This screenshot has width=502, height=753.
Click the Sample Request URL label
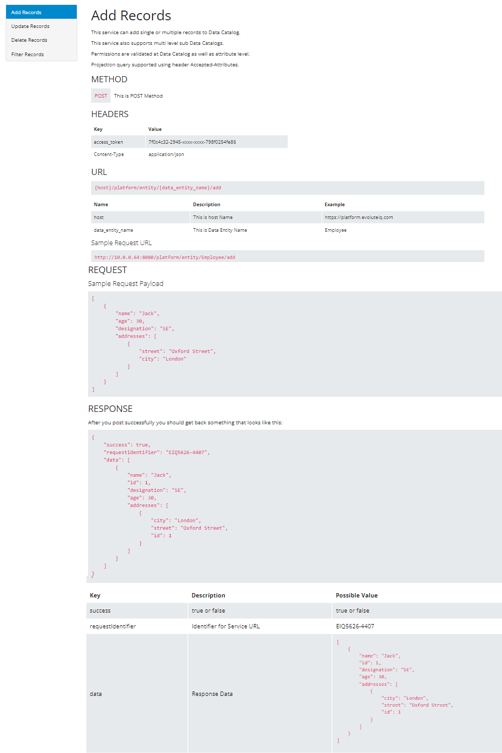click(x=122, y=243)
